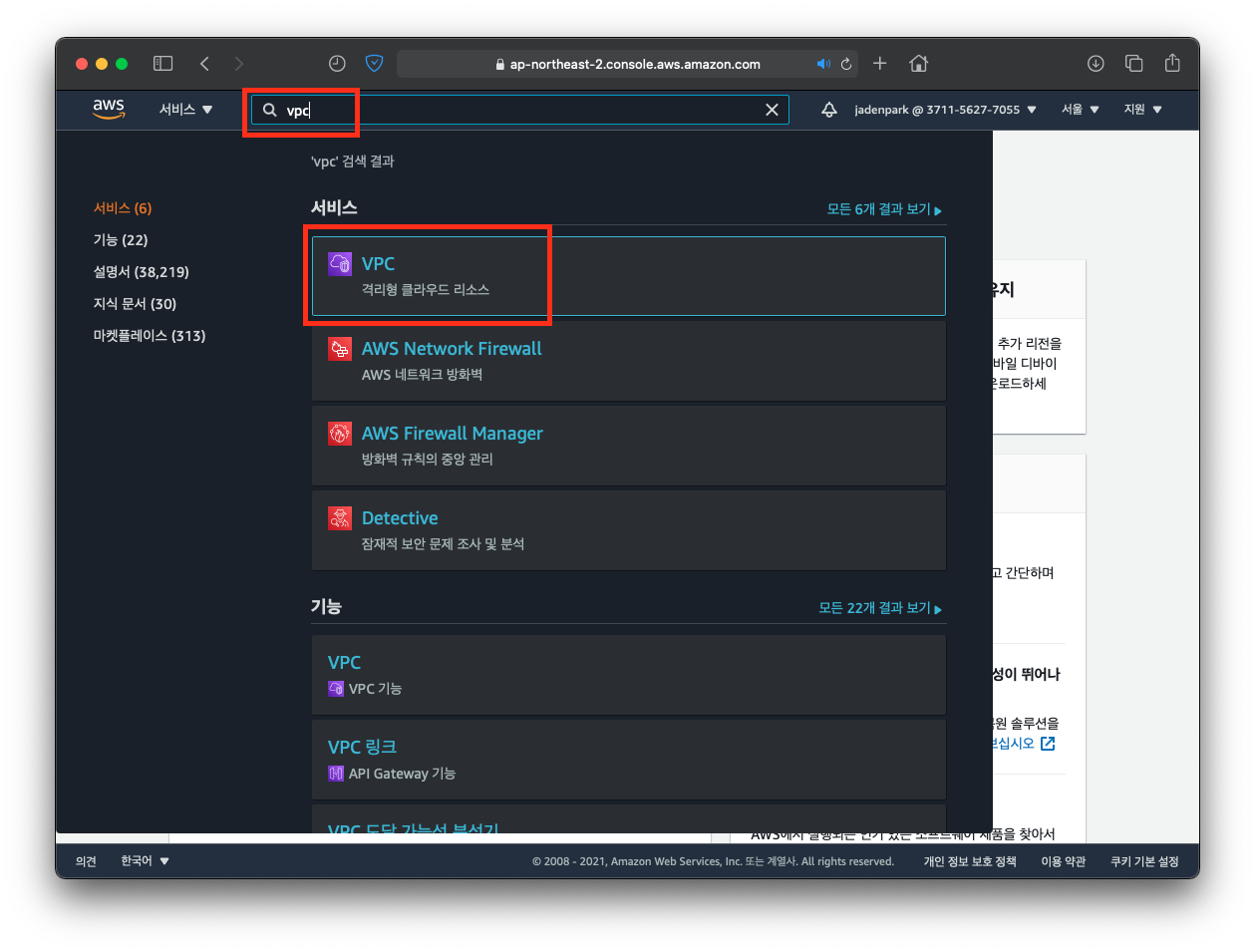Click the Detective service icon
1255x952 pixels.
[340, 517]
